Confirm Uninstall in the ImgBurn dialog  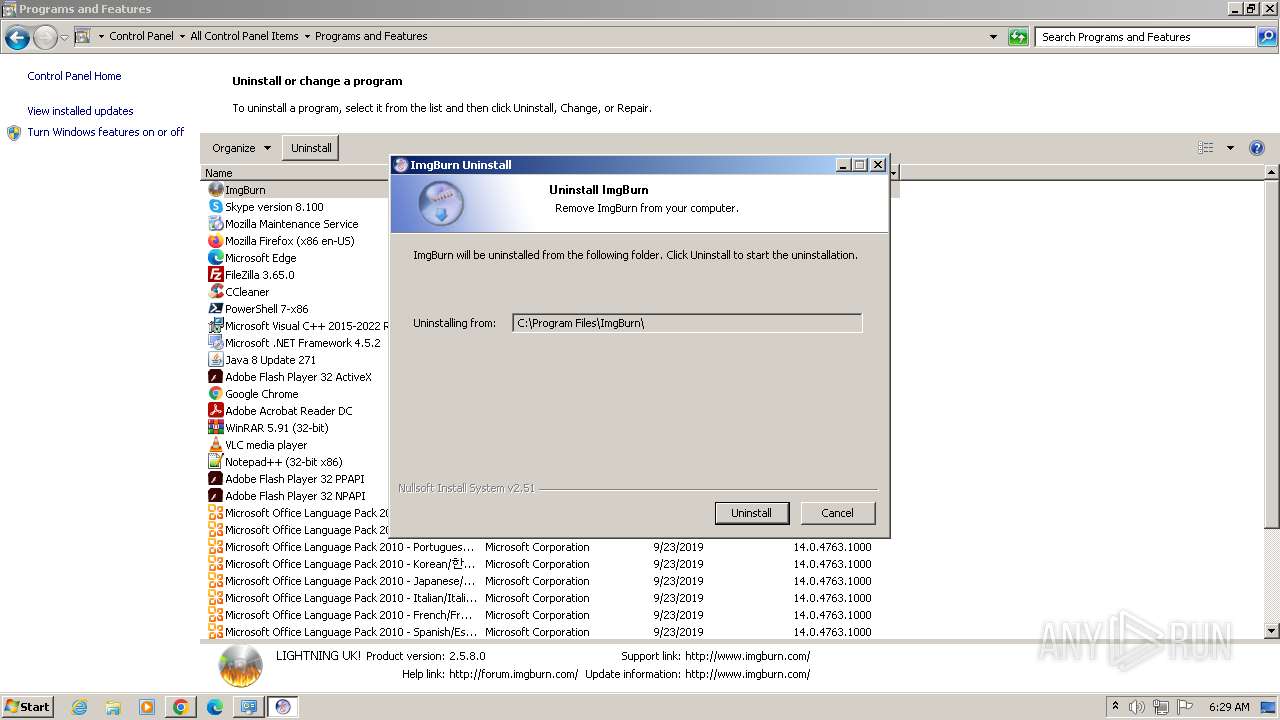751,513
